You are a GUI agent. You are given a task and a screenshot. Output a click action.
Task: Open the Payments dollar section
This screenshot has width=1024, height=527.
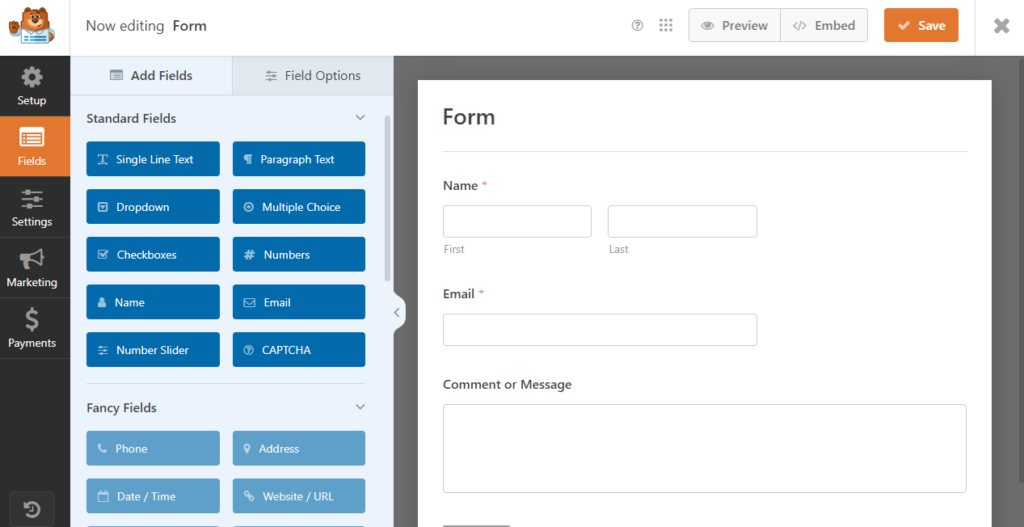[32, 328]
